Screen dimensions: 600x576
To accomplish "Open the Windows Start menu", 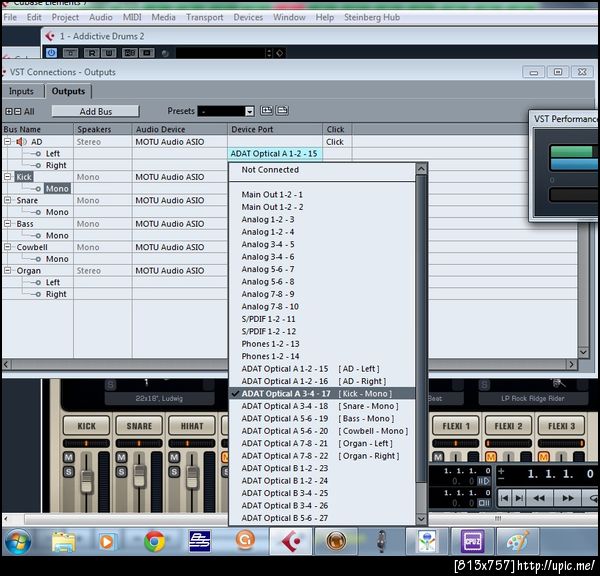I will click(x=17, y=541).
